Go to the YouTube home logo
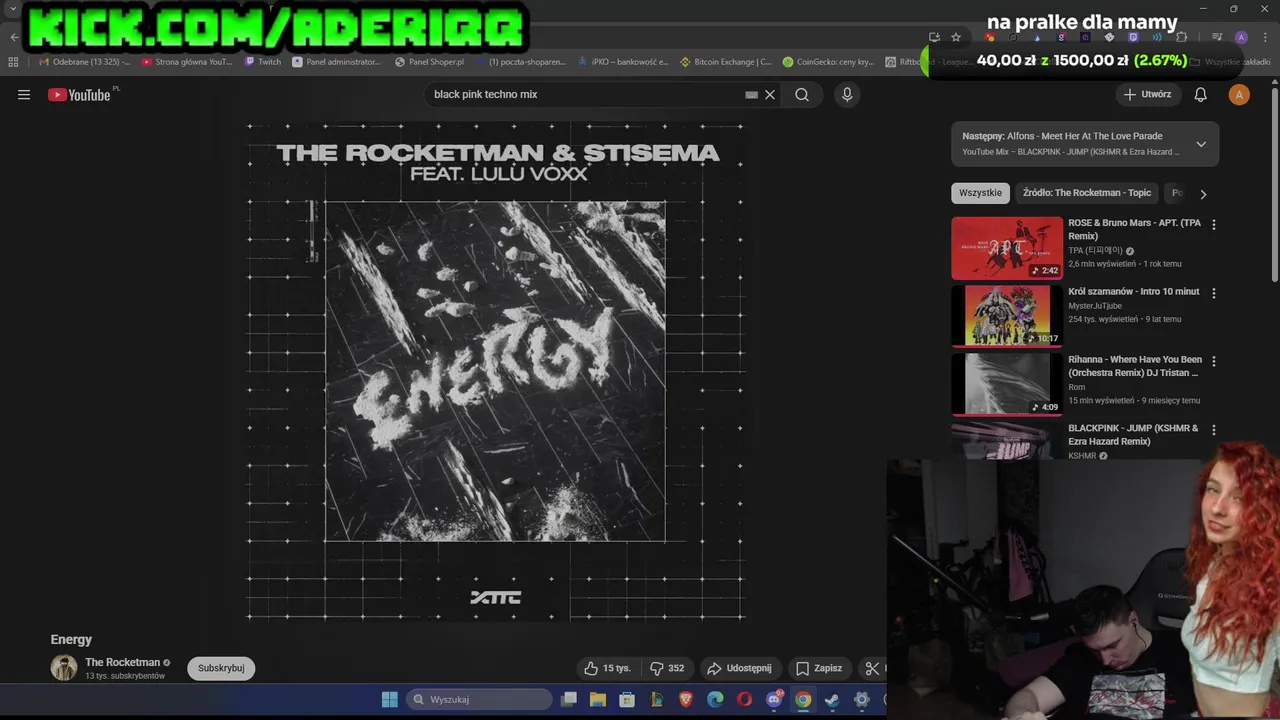1280x720 pixels. coord(79,95)
